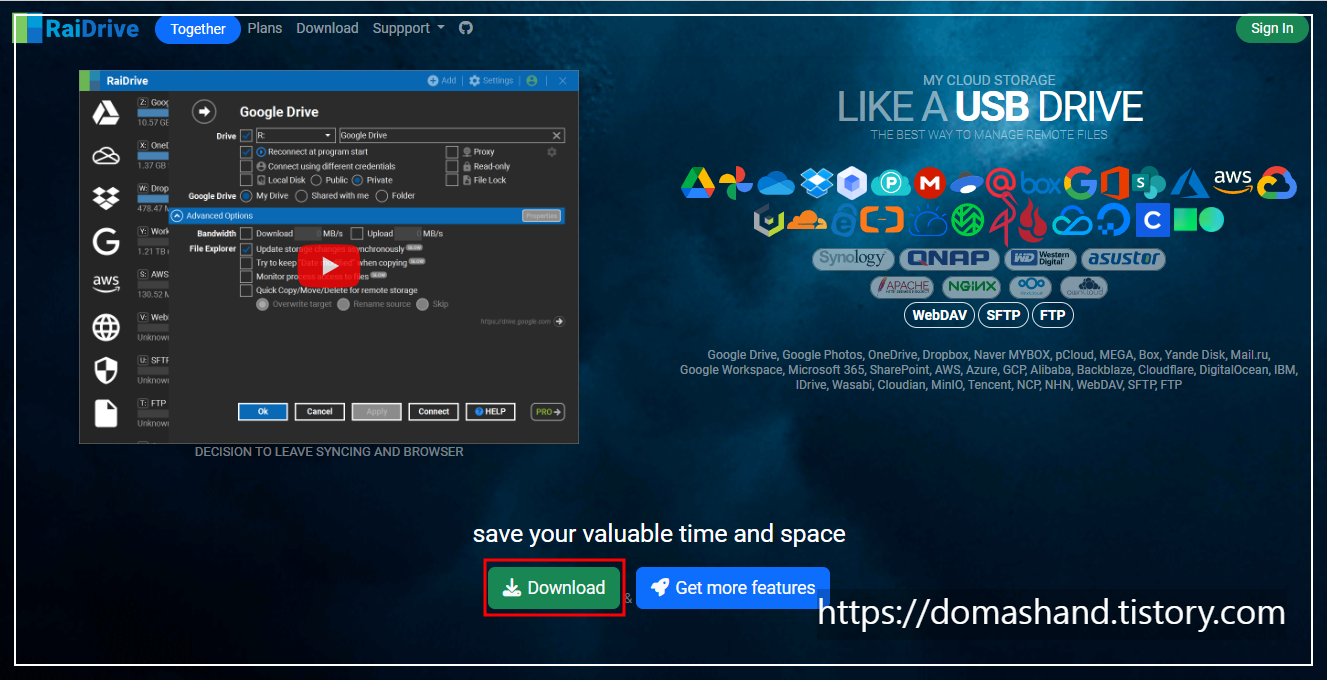The image size is (1327, 680).
Task: Enable the File Lock checkbox in app preview
Action: click(452, 180)
